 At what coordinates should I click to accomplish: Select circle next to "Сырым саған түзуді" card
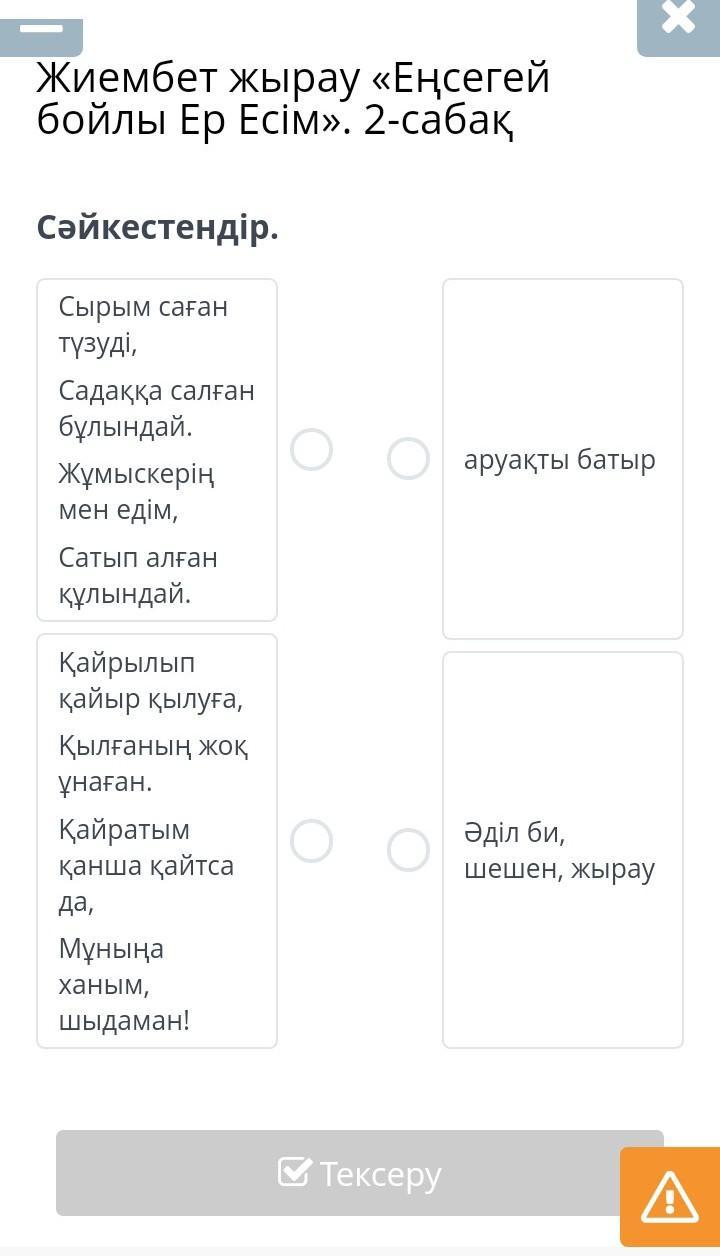coord(311,450)
